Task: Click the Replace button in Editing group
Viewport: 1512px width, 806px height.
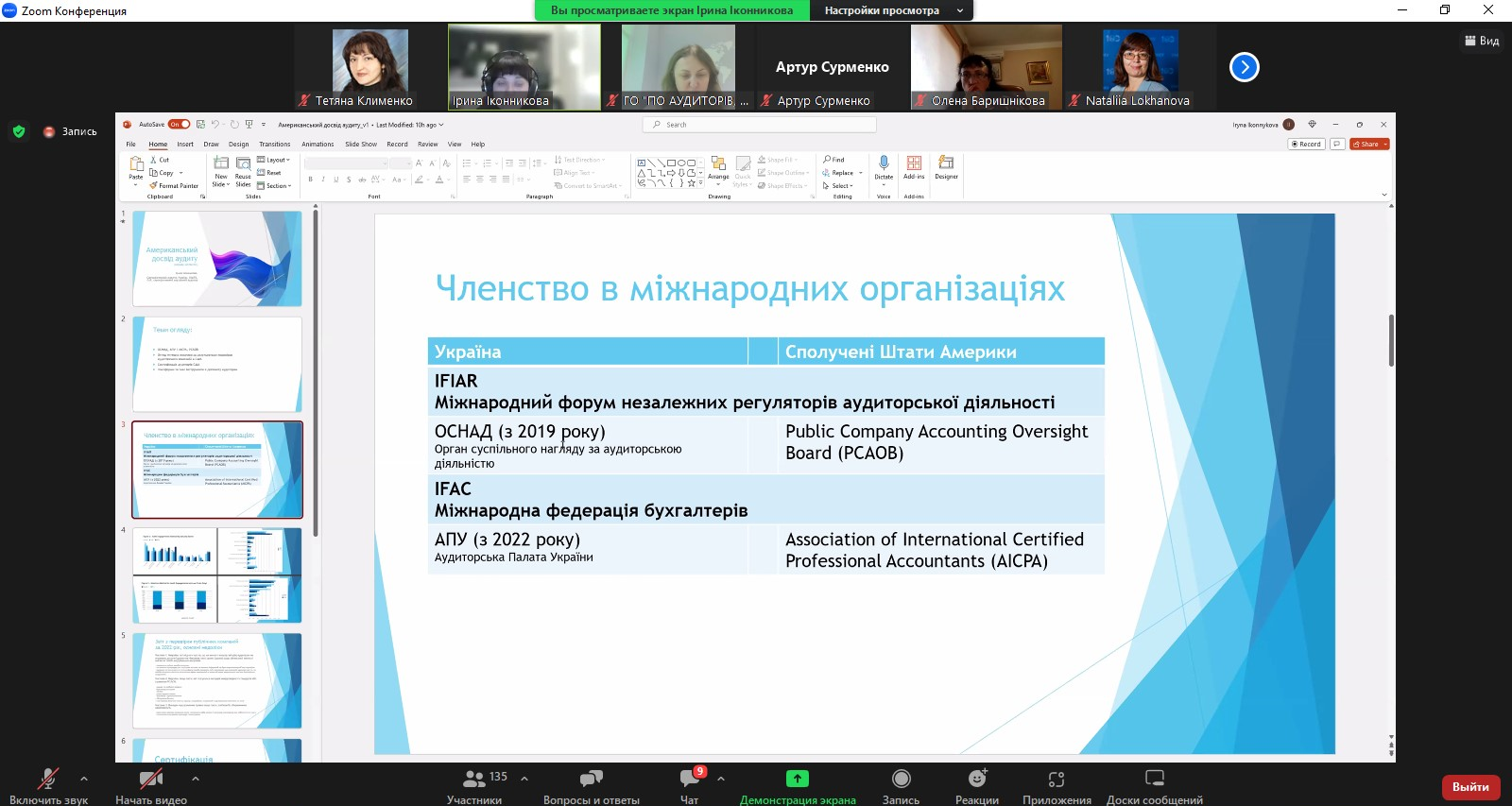Action: pyautogui.click(x=838, y=173)
